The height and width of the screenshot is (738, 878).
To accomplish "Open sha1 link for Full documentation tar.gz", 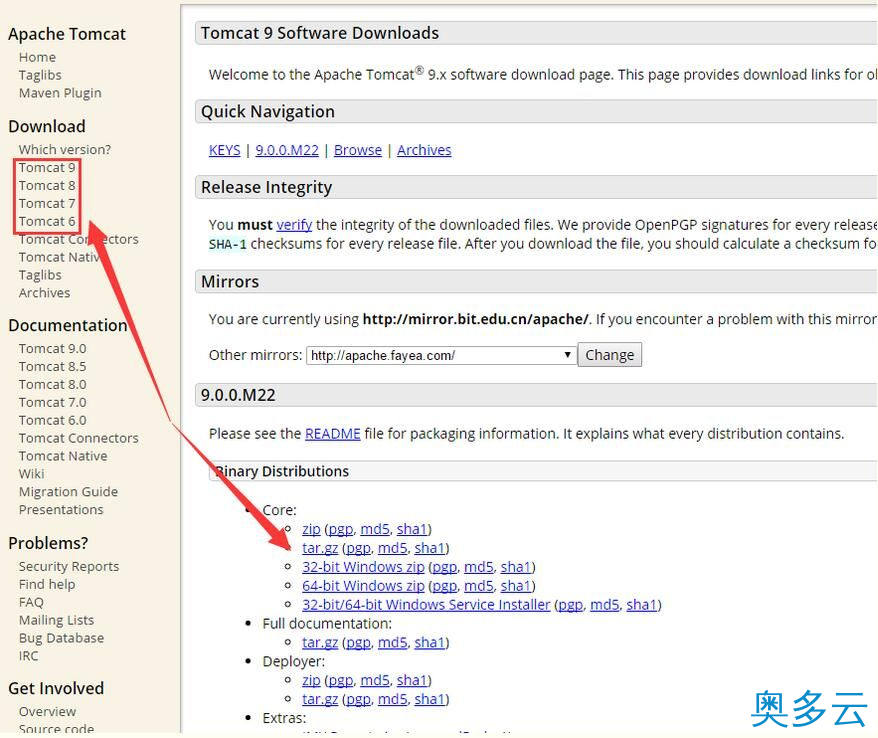I will [x=429, y=642].
